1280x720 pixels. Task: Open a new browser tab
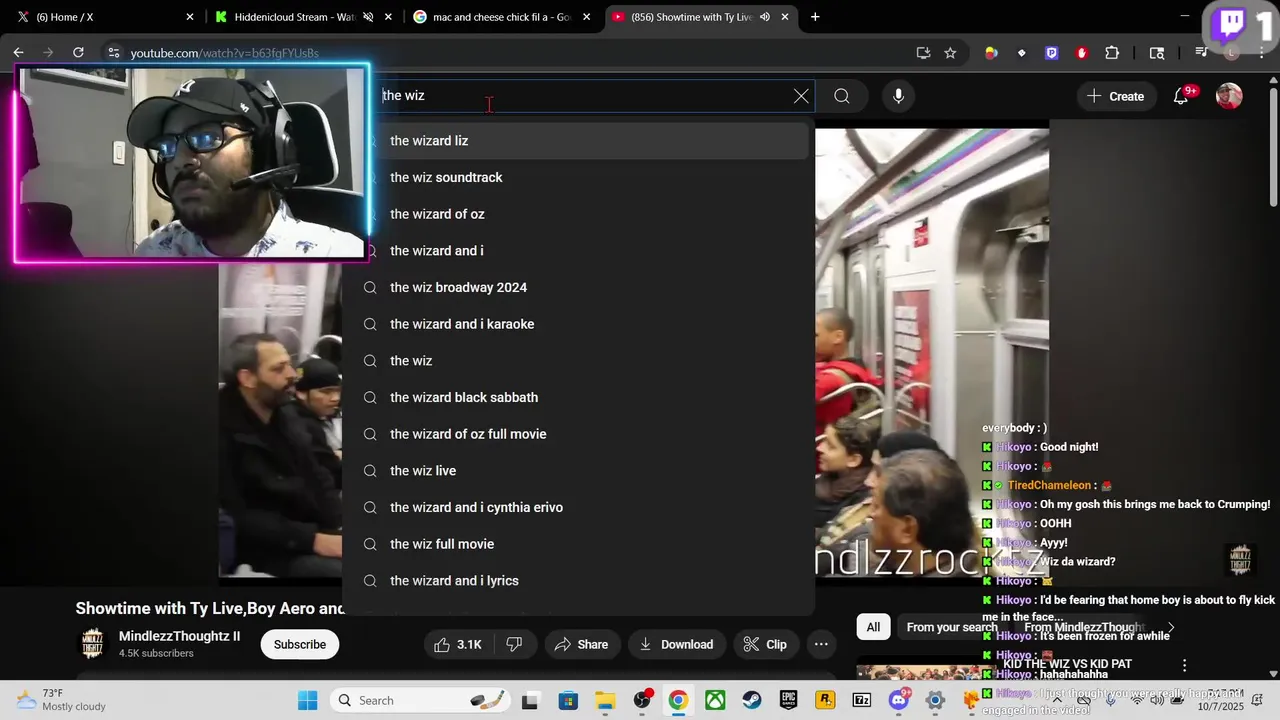tap(815, 17)
